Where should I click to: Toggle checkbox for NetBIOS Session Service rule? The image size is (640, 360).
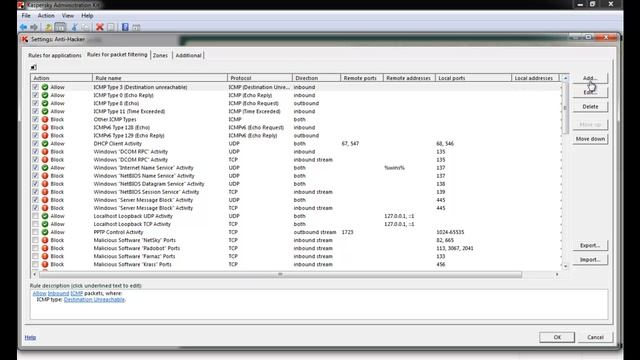tap(36, 192)
